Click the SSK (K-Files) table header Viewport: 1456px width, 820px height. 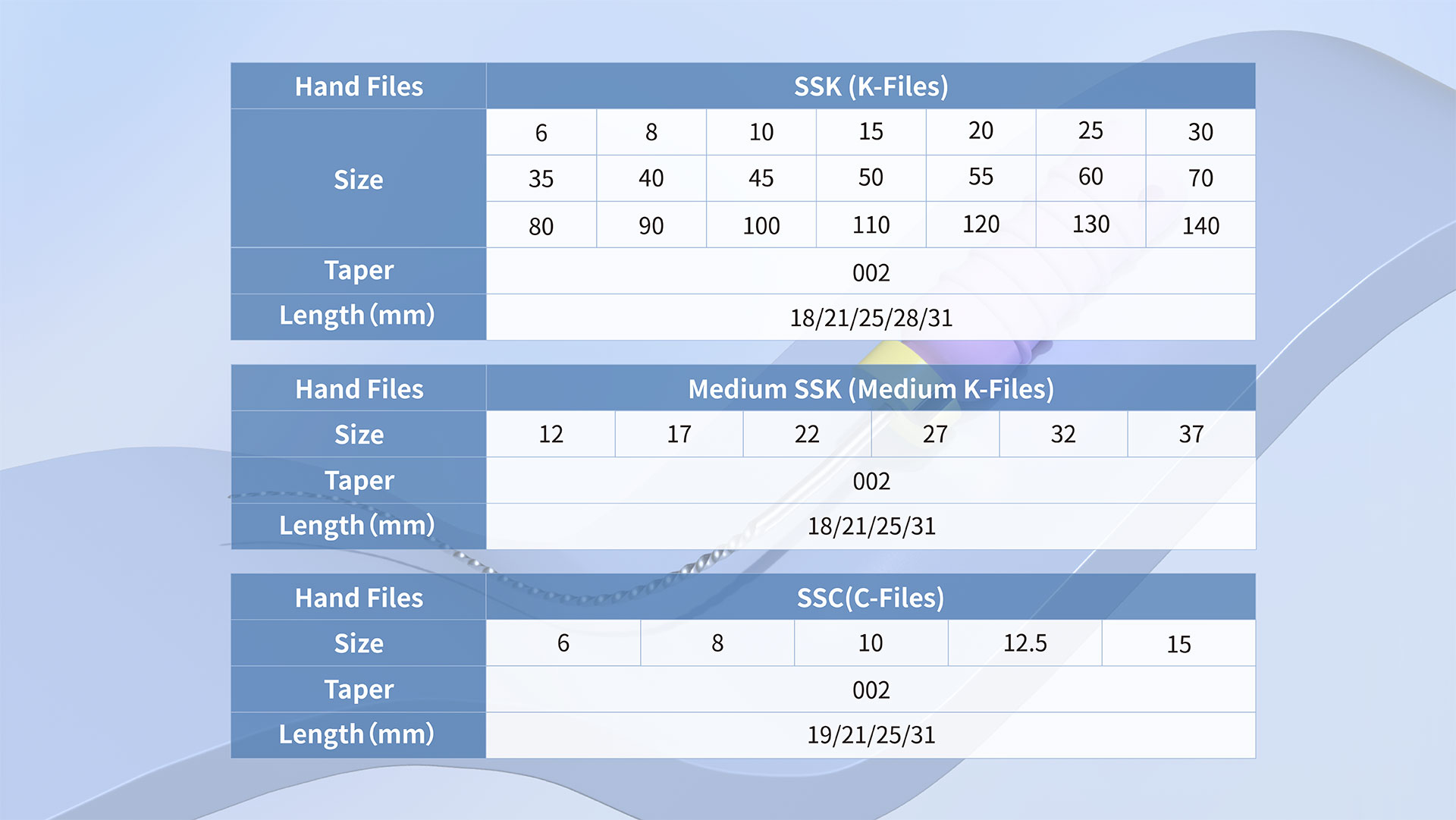(x=871, y=86)
